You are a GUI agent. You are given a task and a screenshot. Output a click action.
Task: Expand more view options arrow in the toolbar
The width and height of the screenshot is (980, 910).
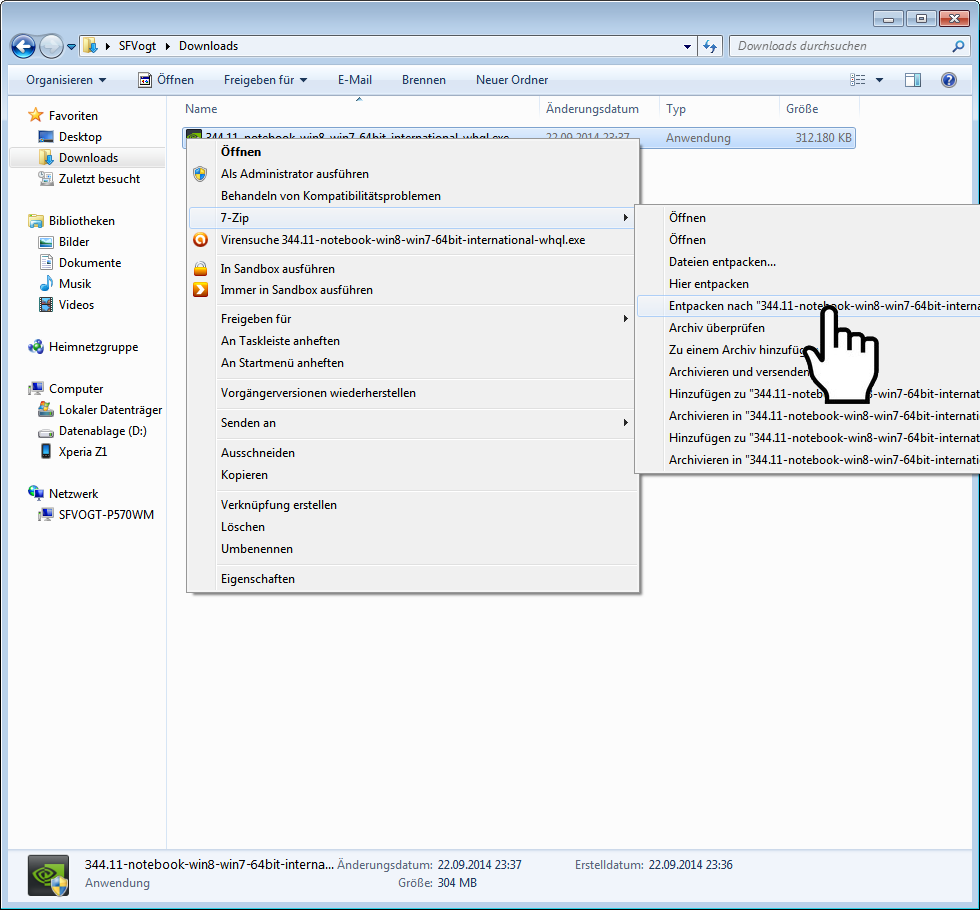[x=879, y=80]
